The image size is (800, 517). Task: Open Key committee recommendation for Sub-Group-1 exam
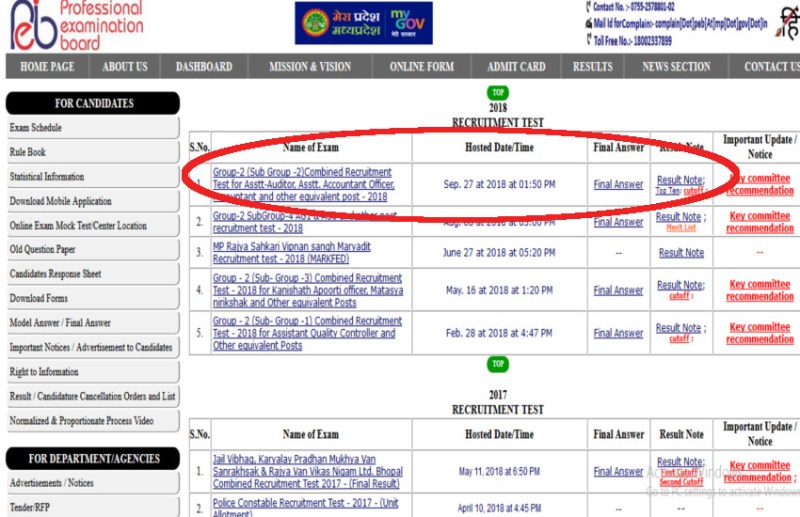click(x=759, y=333)
